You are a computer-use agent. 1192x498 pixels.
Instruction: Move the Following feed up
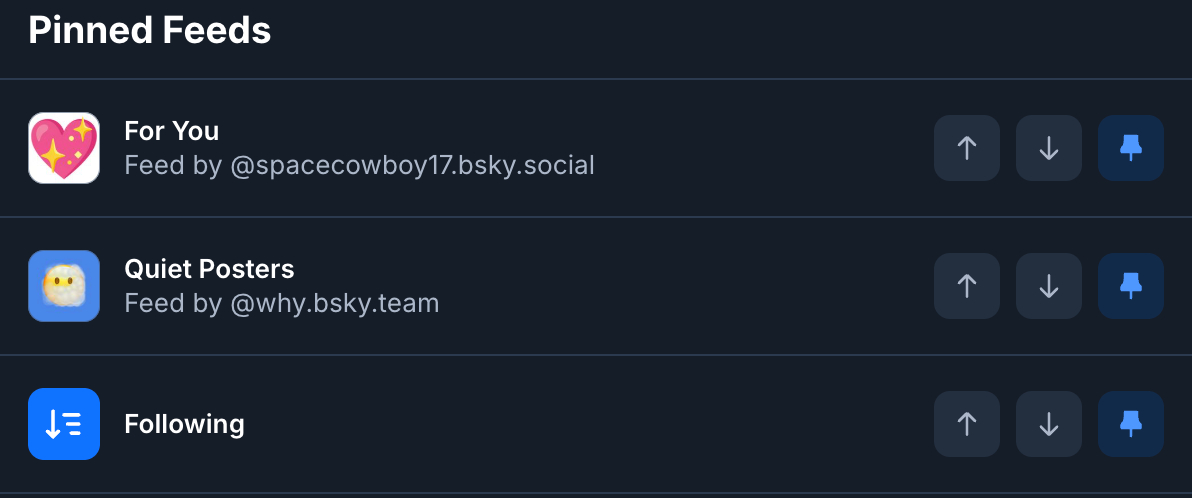[x=967, y=424]
